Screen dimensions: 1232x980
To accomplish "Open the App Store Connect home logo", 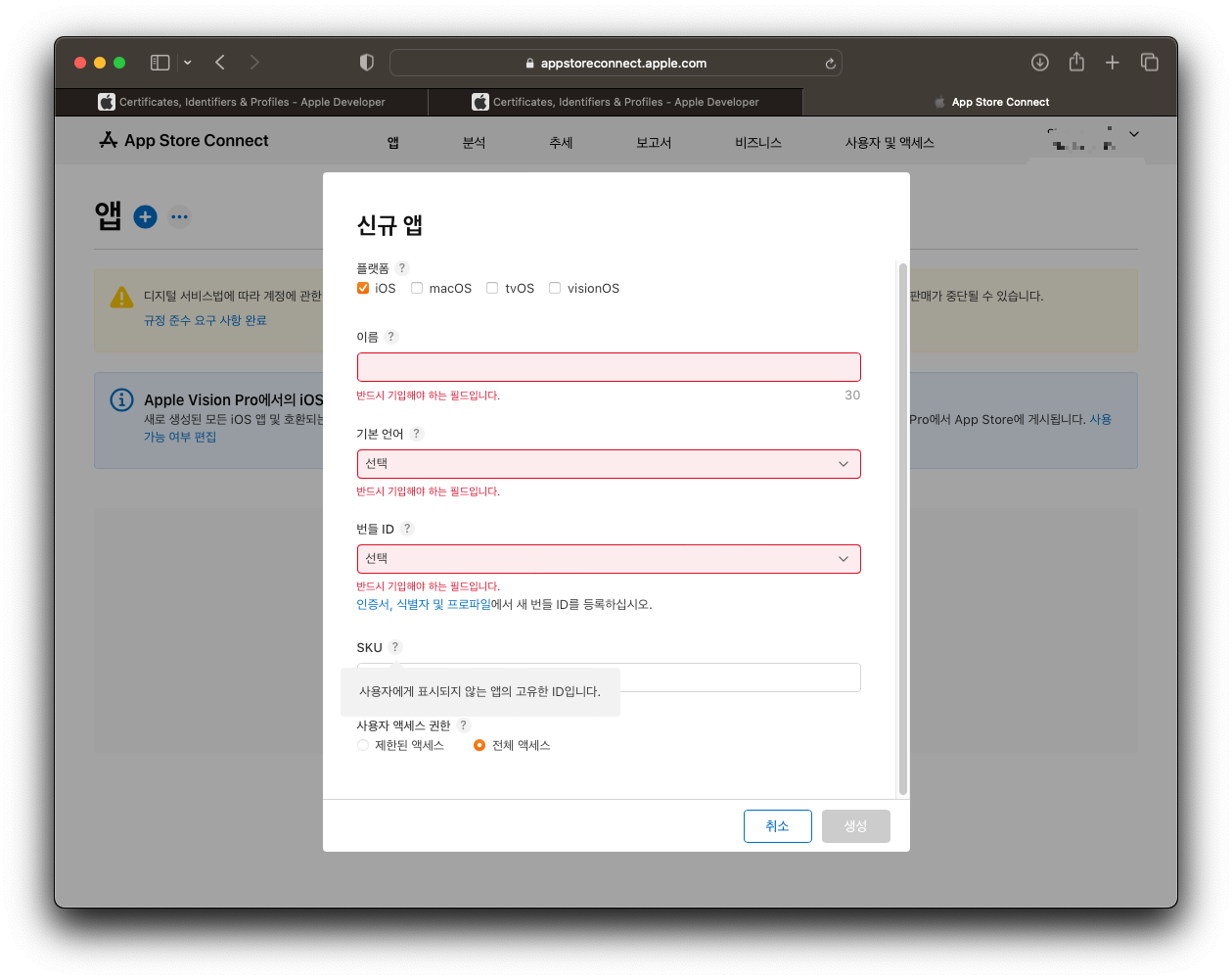I will 184,141.
